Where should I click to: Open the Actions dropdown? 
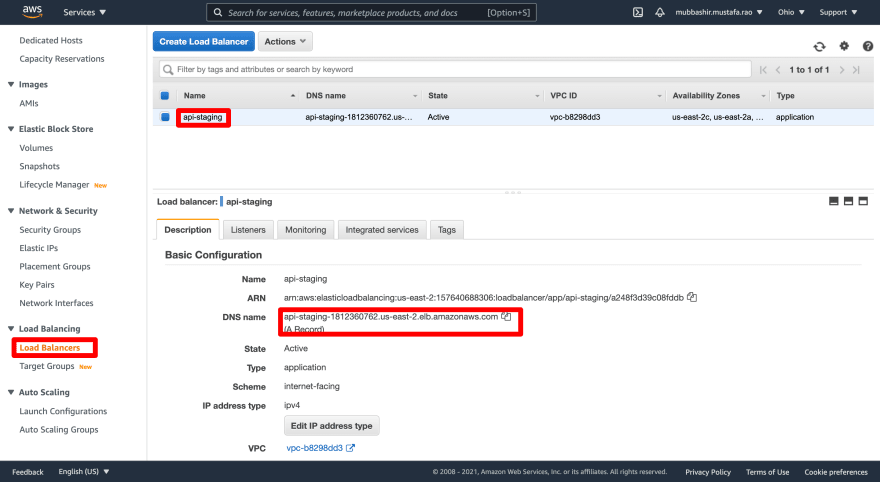[x=285, y=42]
